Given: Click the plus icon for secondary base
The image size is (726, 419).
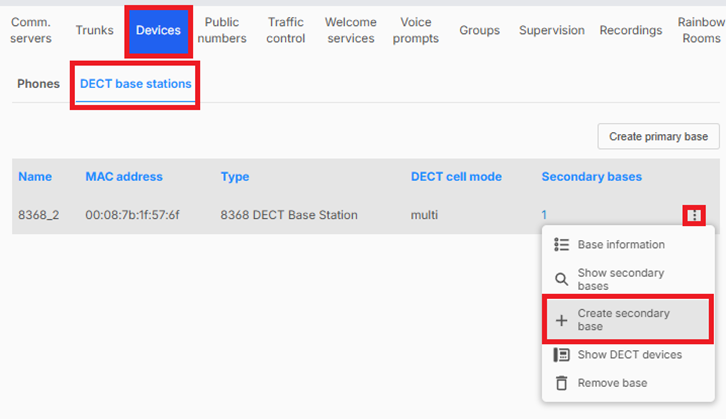Looking at the screenshot, I should point(561,320).
